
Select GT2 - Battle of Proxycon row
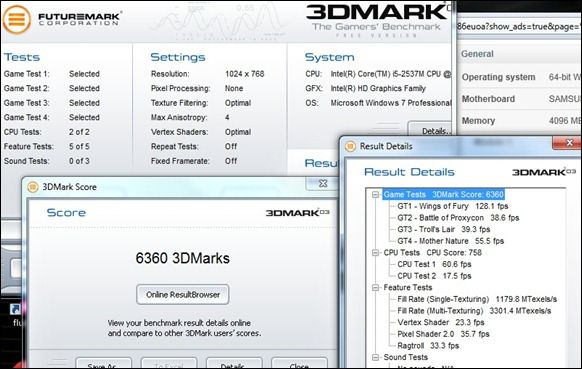point(458,218)
